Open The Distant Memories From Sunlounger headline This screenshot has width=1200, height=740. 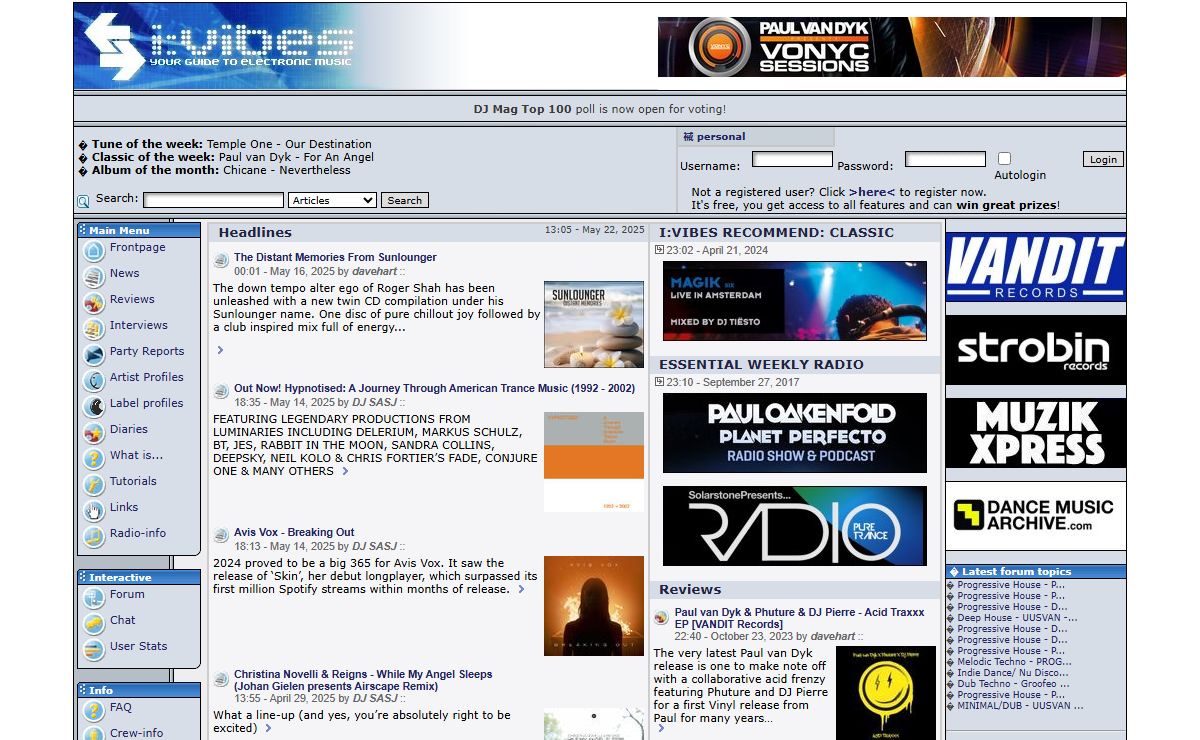pos(335,257)
